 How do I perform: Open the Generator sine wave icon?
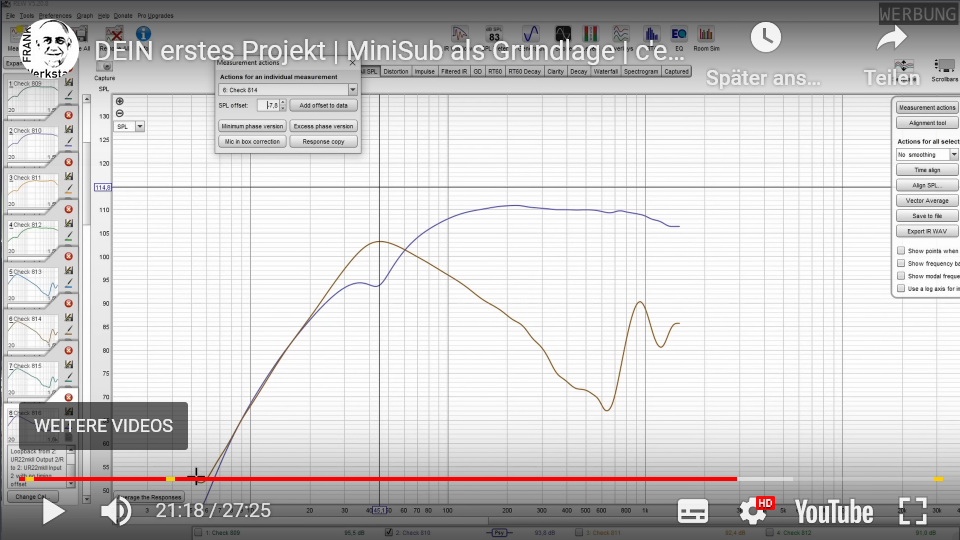530,34
